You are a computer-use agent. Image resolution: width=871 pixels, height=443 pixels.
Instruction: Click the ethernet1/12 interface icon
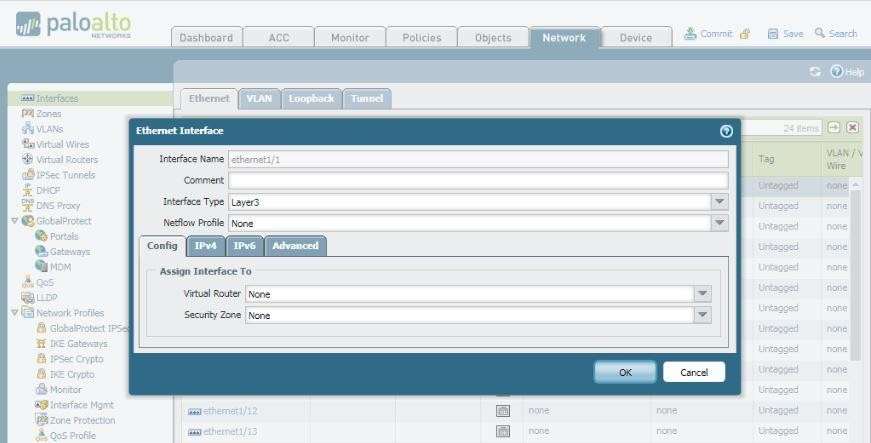[x=194, y=411]
